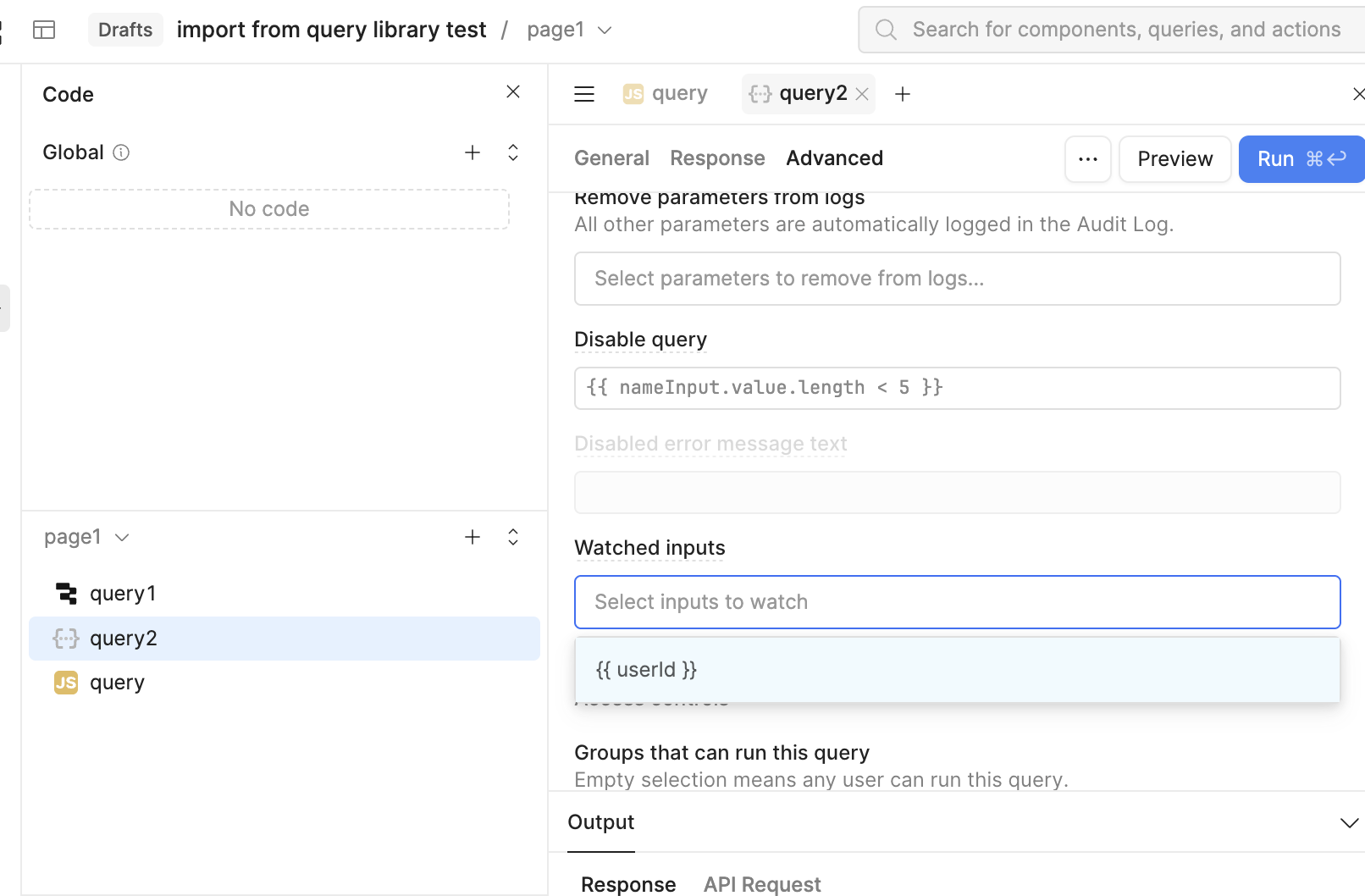Screen dimensions: 1365x896
Task: Click the Global section label
Action: (x=73, y=152)
